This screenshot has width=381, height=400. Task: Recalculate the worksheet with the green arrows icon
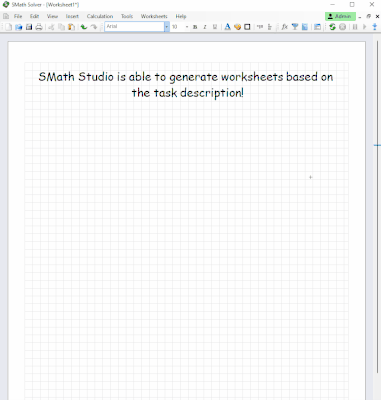pos(332,27)
